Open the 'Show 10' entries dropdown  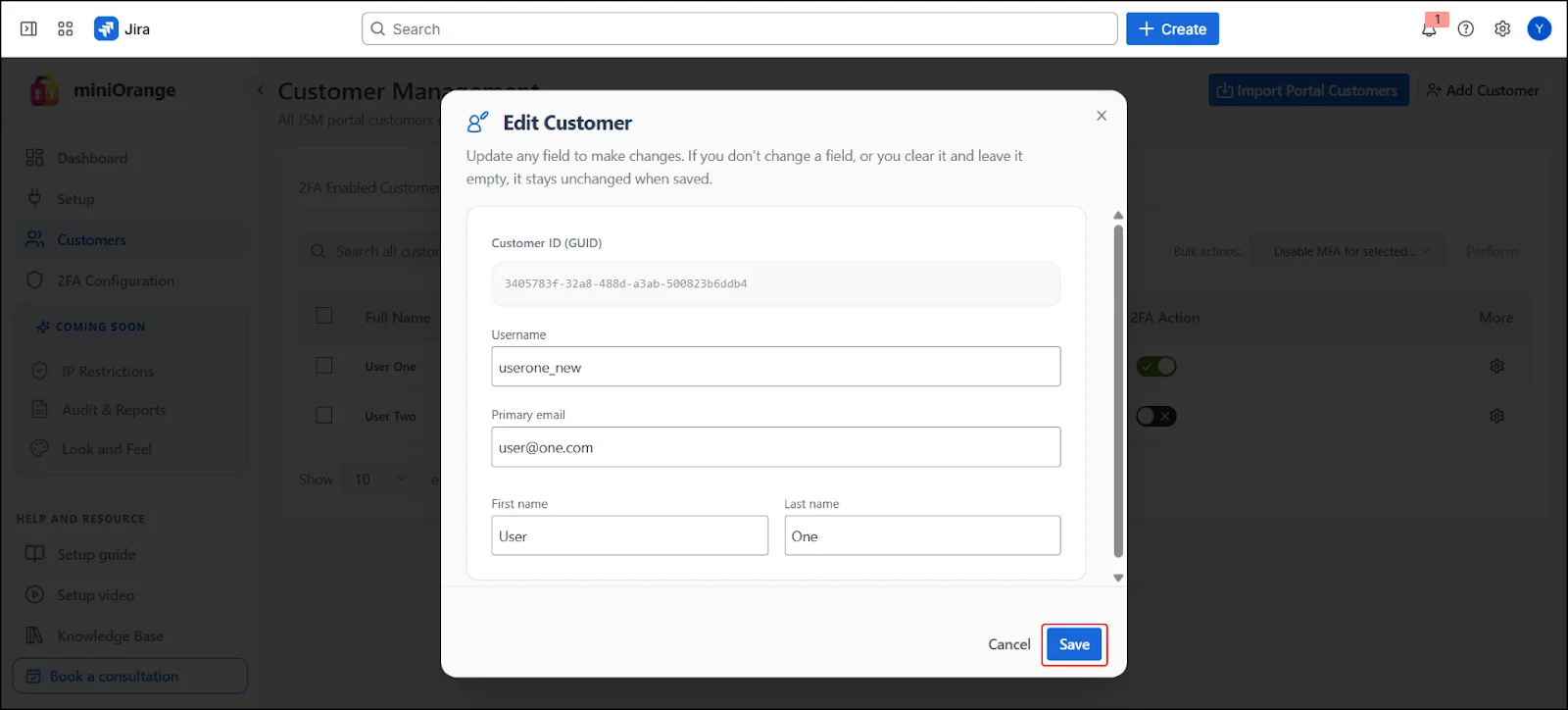[380, 479]
